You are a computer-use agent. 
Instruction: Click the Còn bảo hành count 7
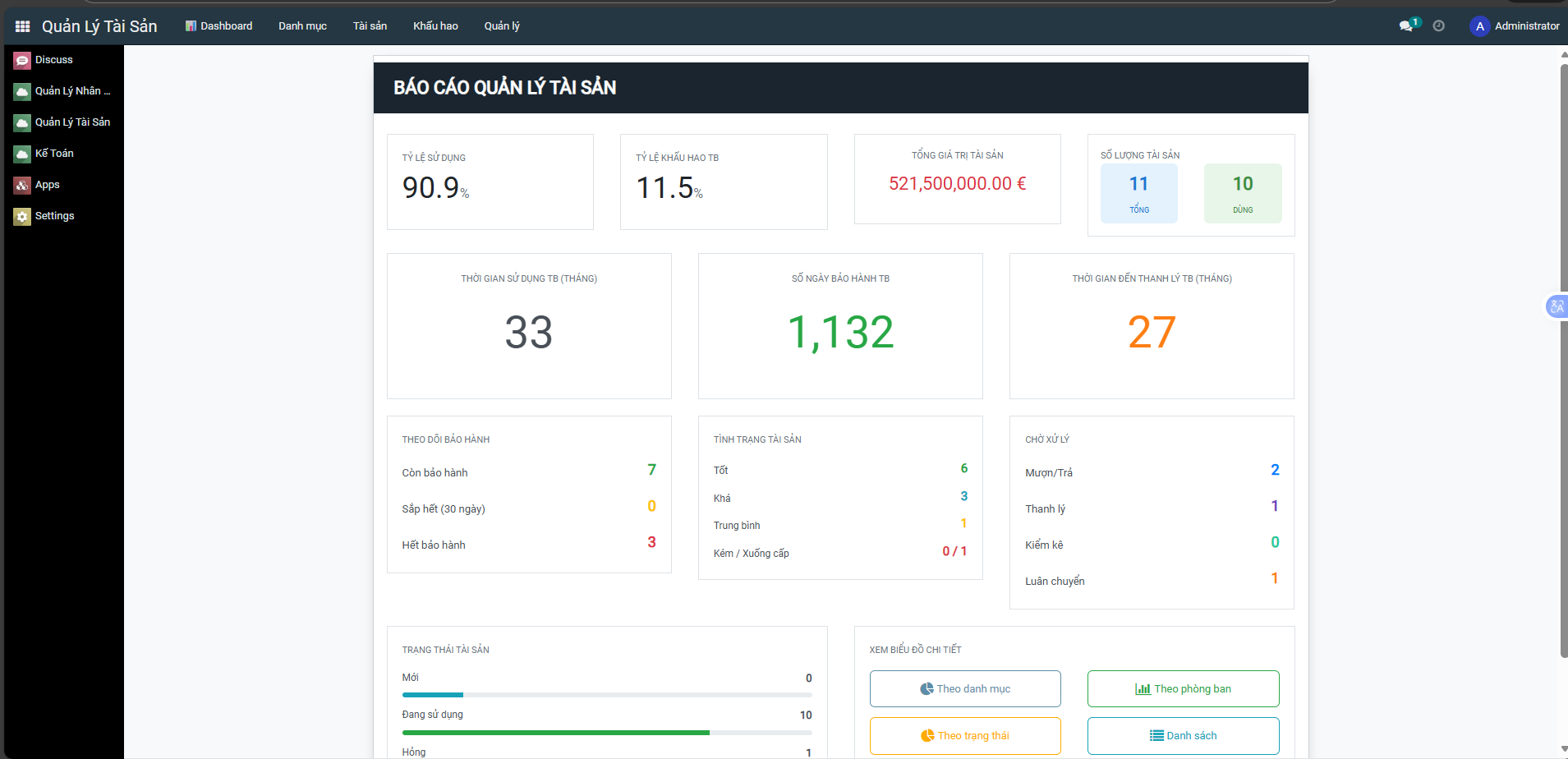(x=651, y=470)
